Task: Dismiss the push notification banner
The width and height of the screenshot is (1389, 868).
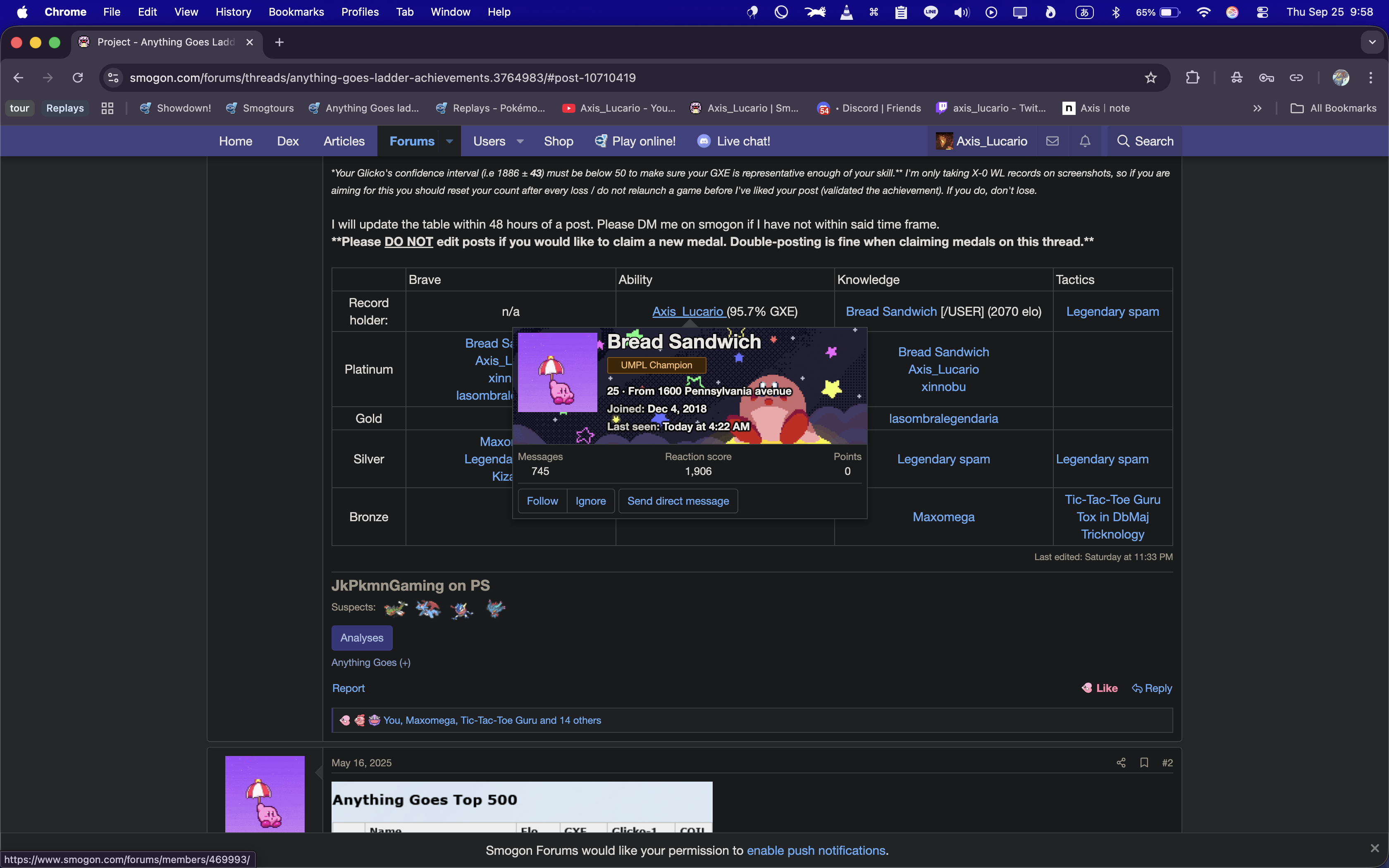Action: coord(1374,849)
